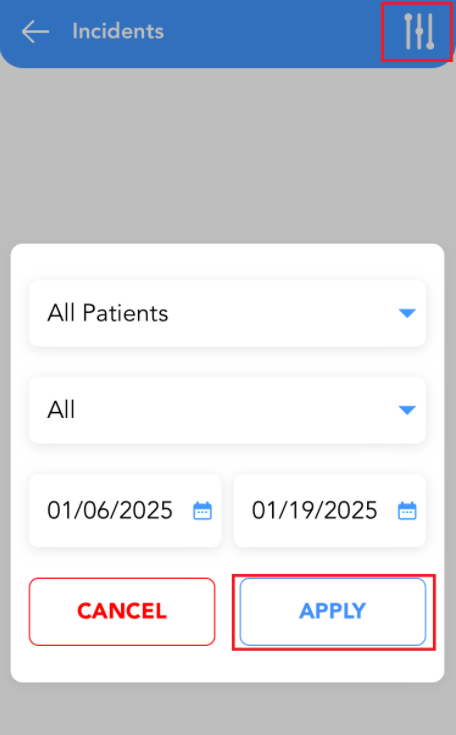Click white dialog padding above All Patients
The width and height of the screenshot is (456, 735).
228,262
